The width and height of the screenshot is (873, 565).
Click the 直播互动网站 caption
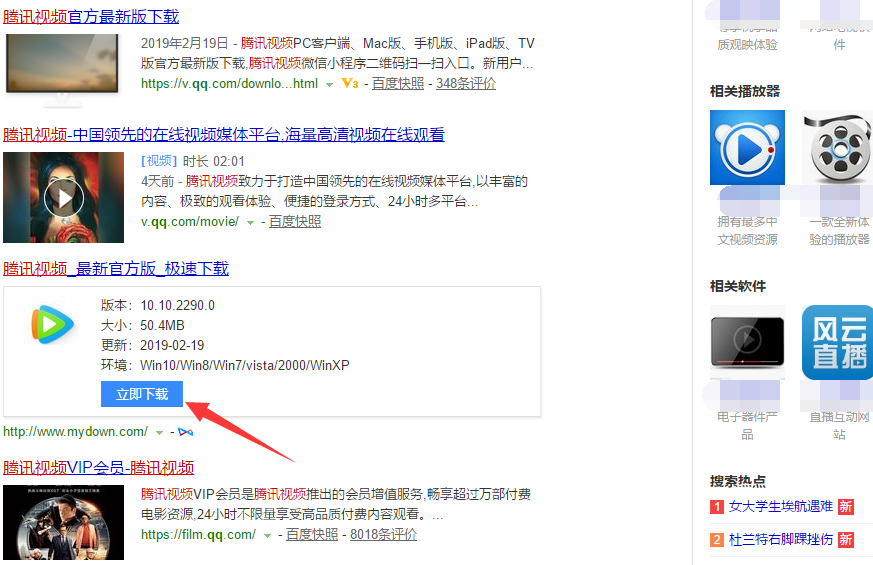pos(839,425)
